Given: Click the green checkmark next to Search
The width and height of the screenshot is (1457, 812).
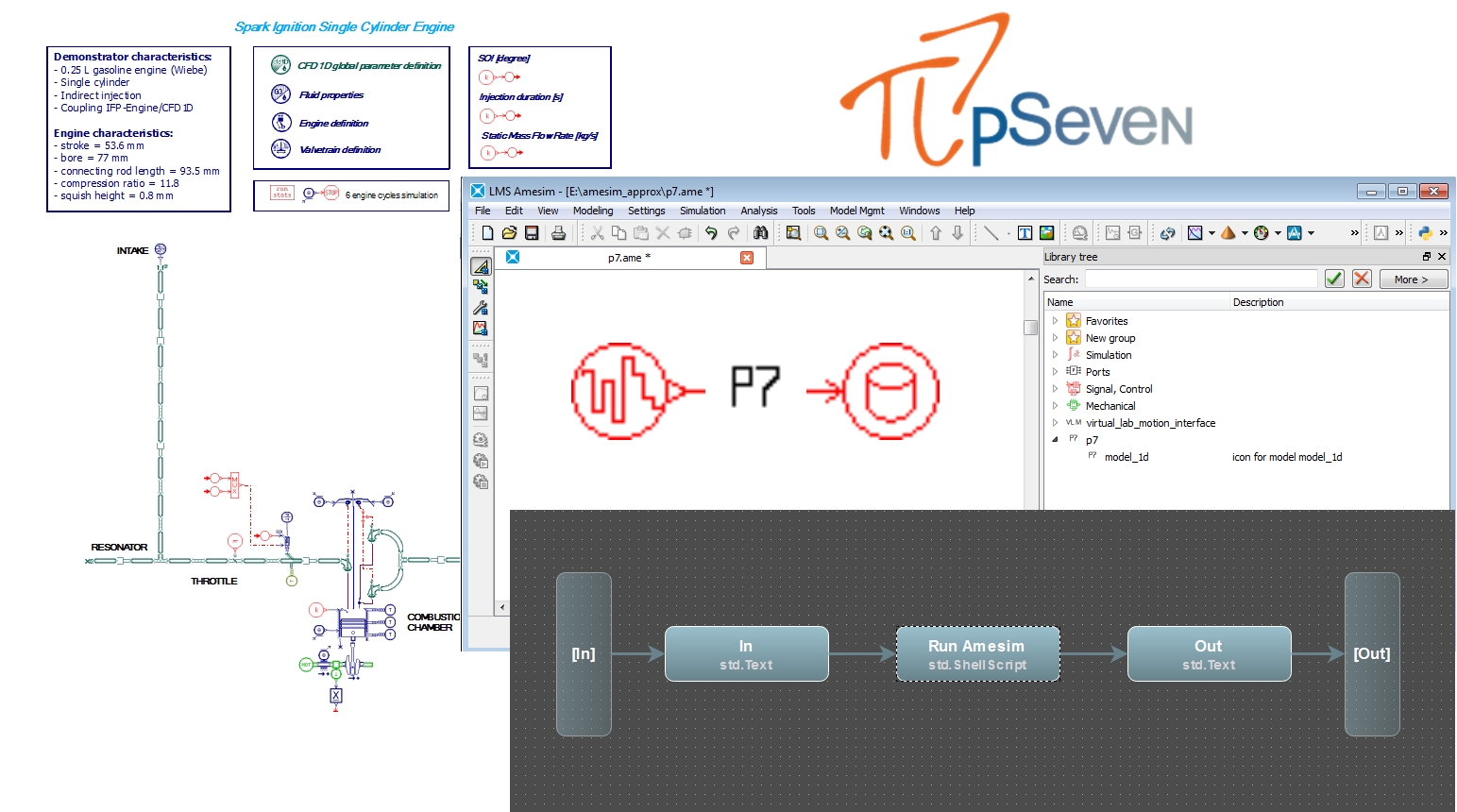Looking at the screenshot, I should point(1334,279).
